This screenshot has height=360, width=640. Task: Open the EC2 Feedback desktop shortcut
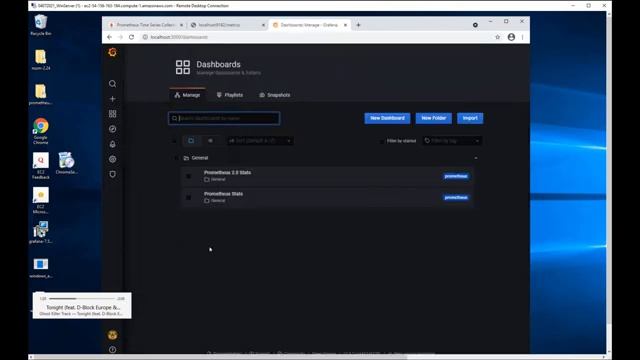(x=40, y=166)
